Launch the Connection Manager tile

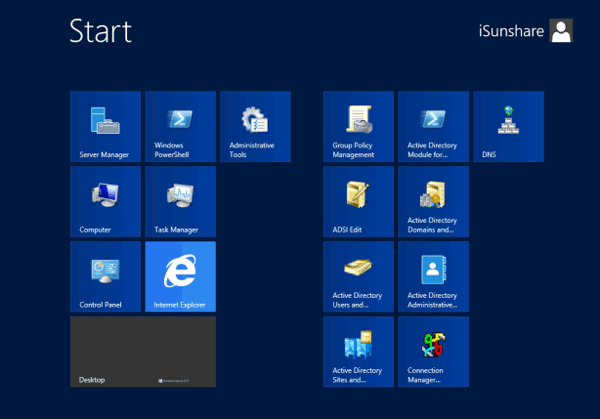click(434, 352)
